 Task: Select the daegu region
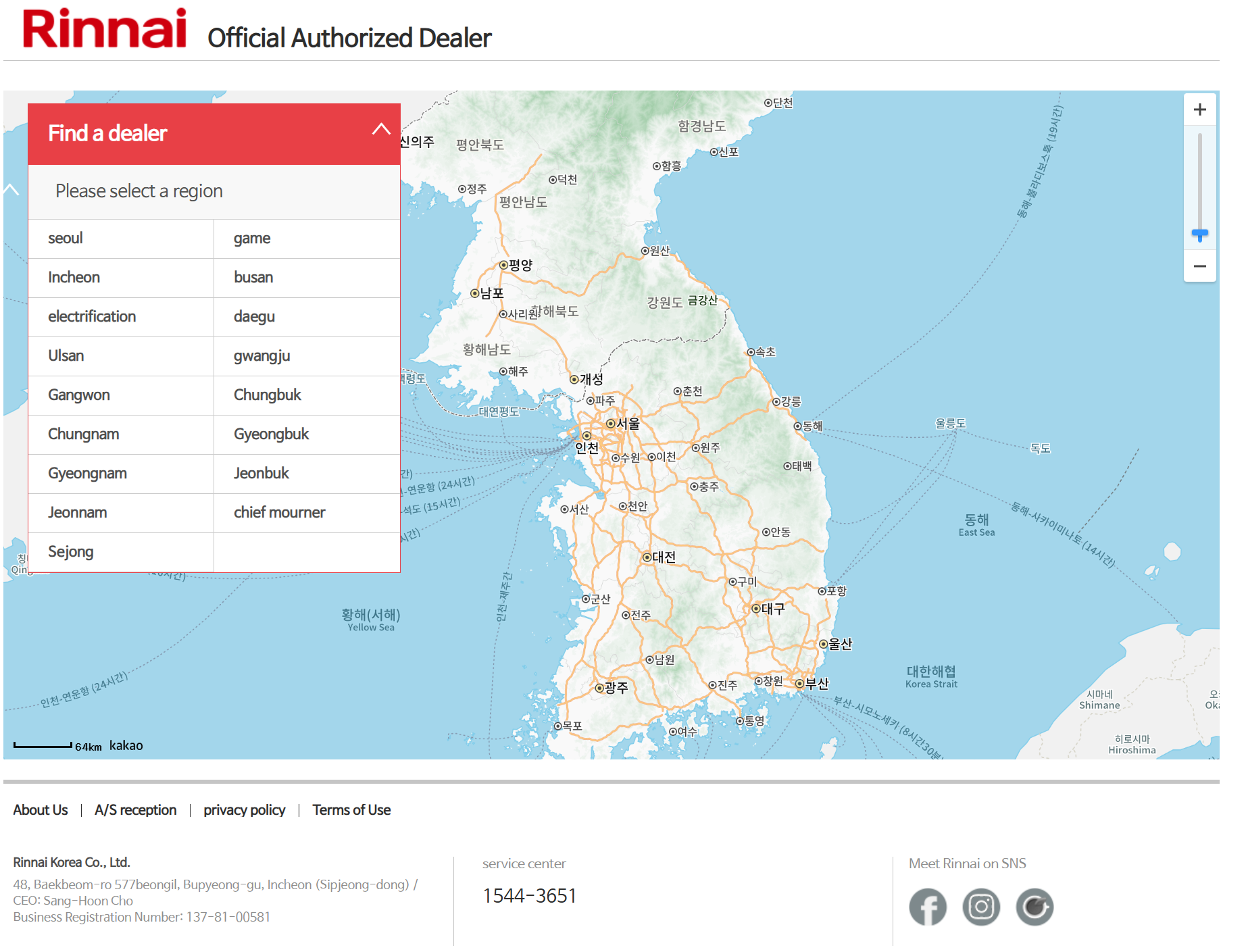click(307, 317)
